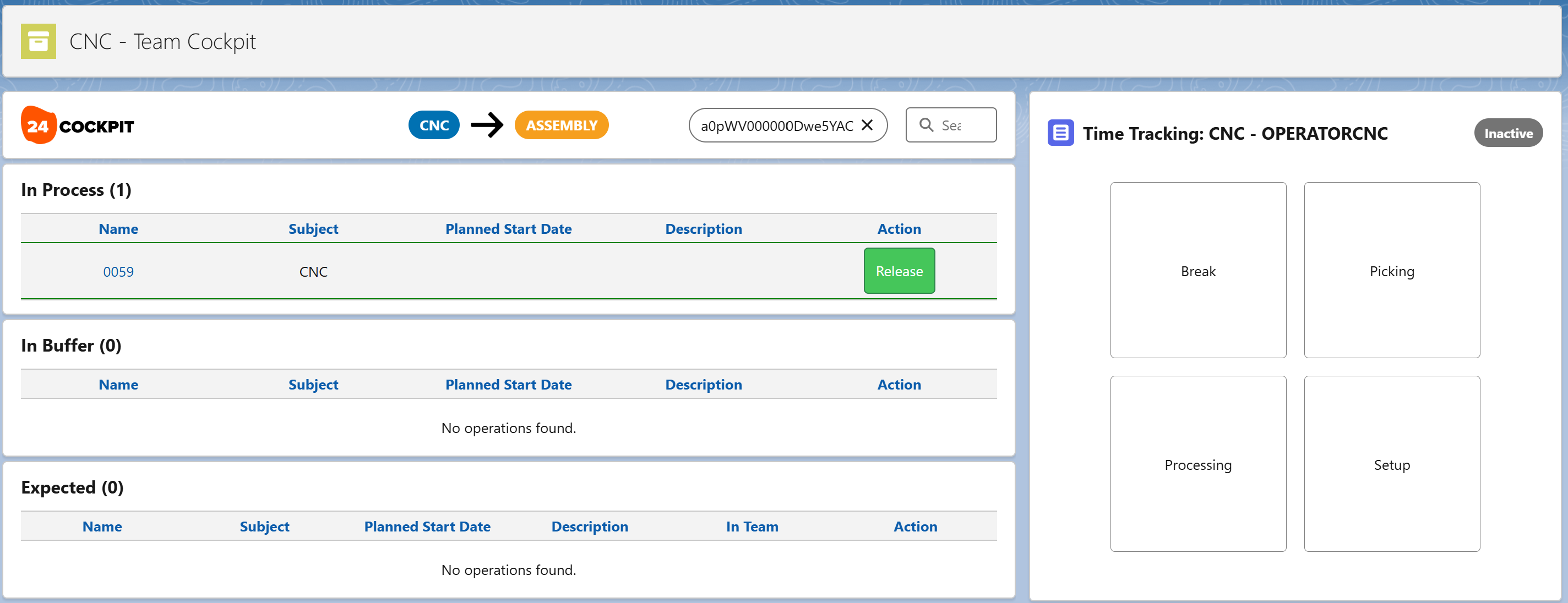The image size is (1568, 603).
Task: Clear the a0pWV000000Dwe5YAC filter pill
Action: (x=867, y=125)
